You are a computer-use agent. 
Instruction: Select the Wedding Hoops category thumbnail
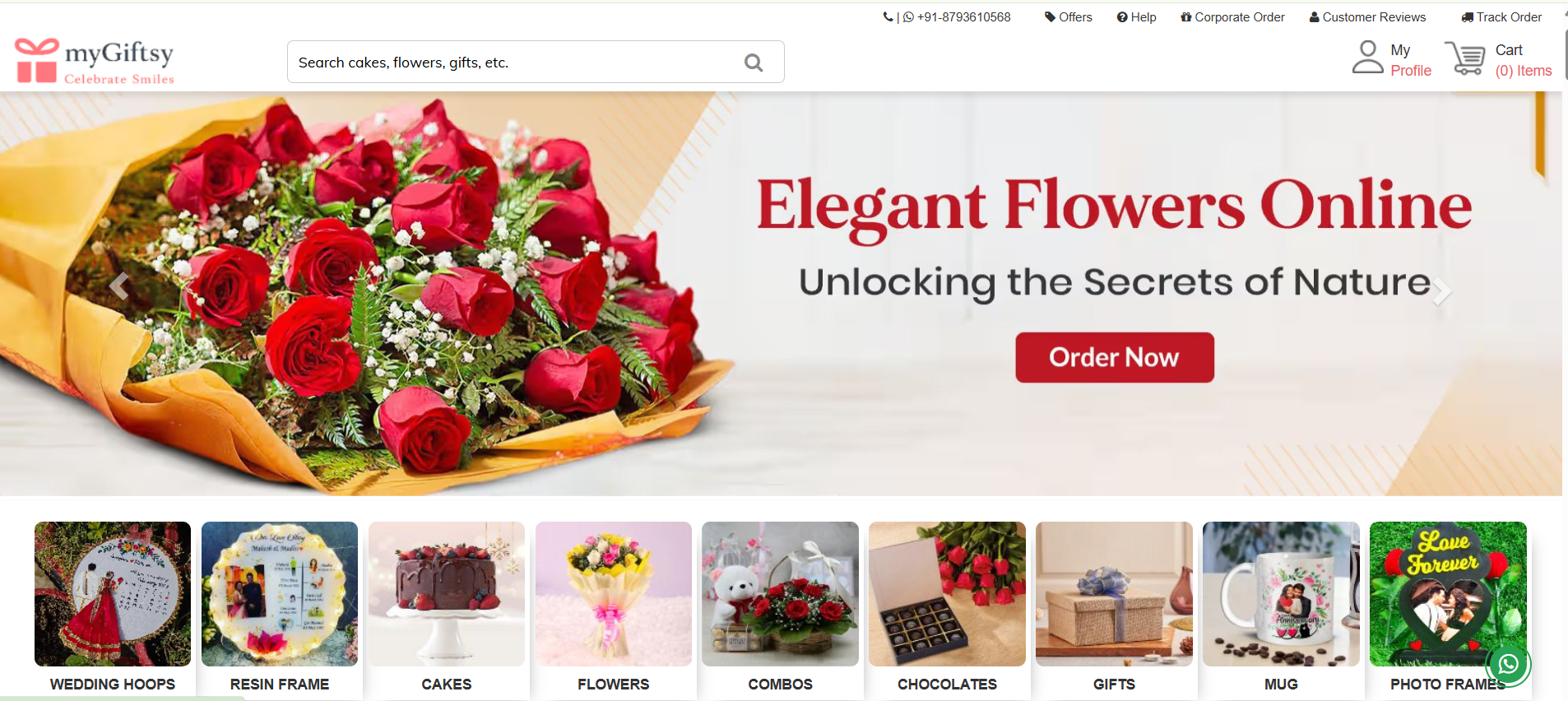tap(113, 594)
